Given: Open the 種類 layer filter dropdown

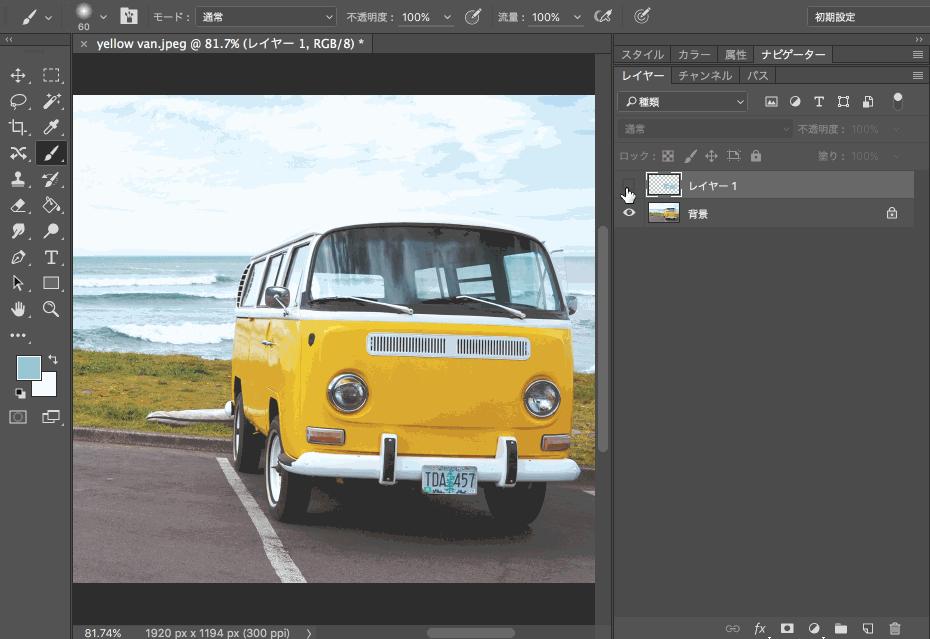Looking at the screenshot, I should (682, 101).
